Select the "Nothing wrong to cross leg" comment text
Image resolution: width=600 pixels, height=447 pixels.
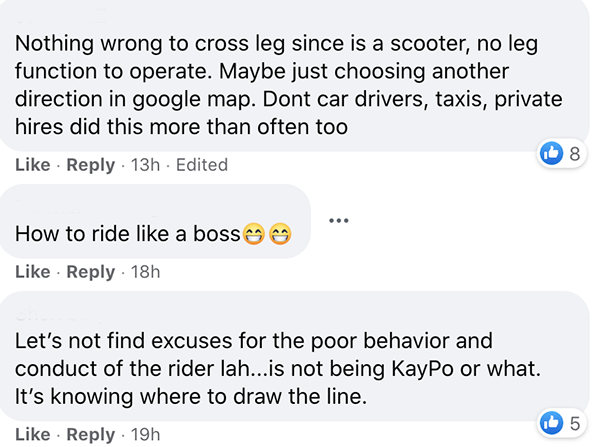(x=289, y=85)
